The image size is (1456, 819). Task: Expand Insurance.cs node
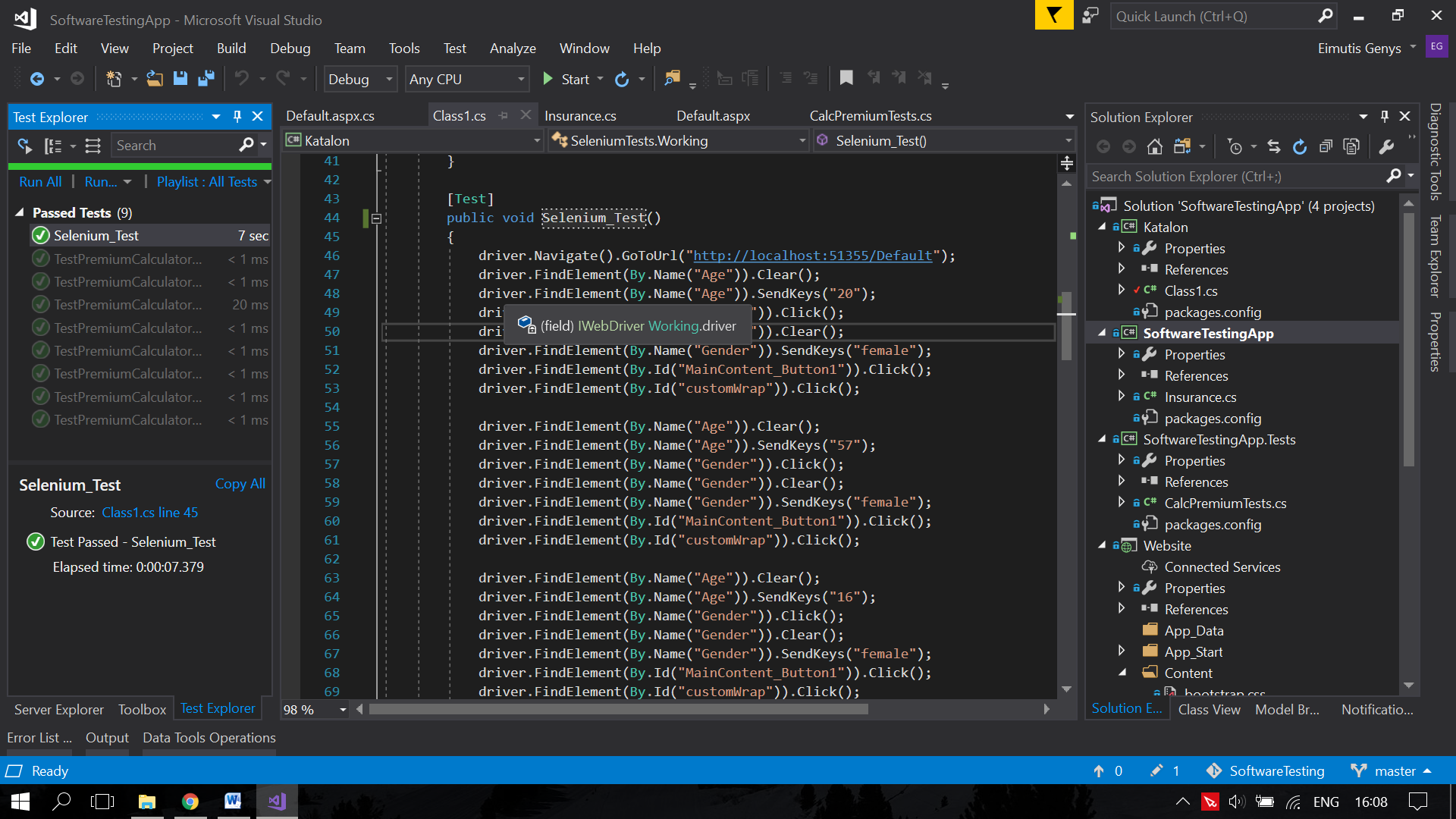click(x=1121, y=396)
